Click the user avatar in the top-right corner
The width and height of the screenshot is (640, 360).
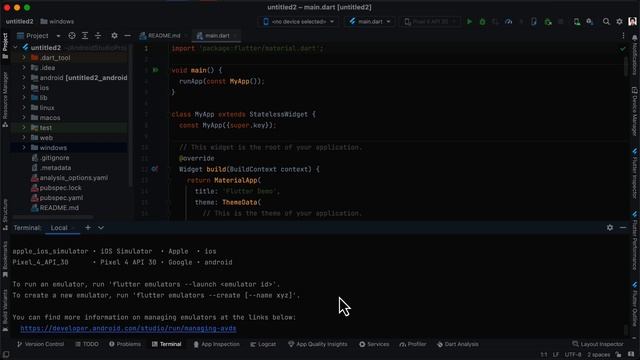point(632,21)
